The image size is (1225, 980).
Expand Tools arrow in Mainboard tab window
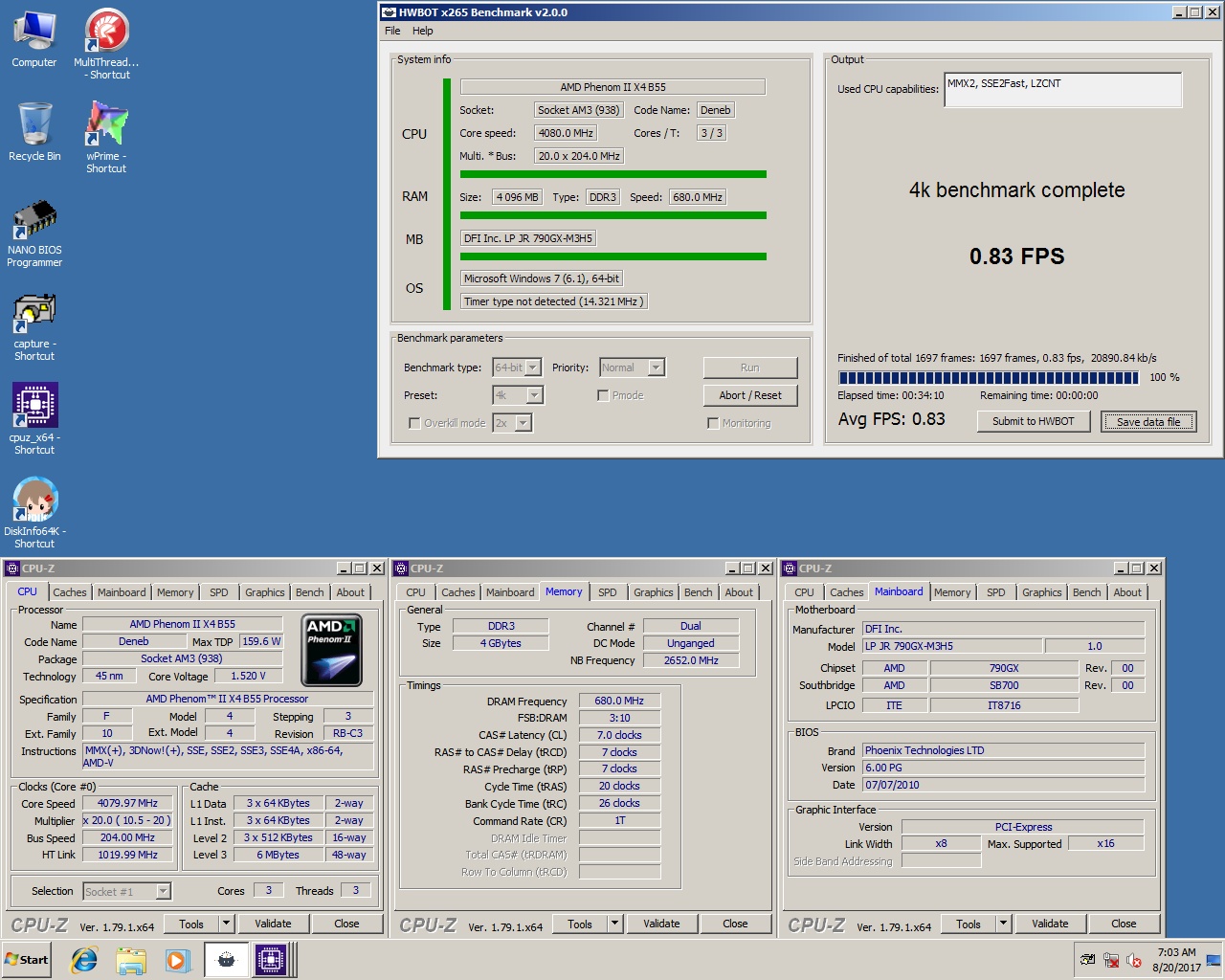(1003, 924)
